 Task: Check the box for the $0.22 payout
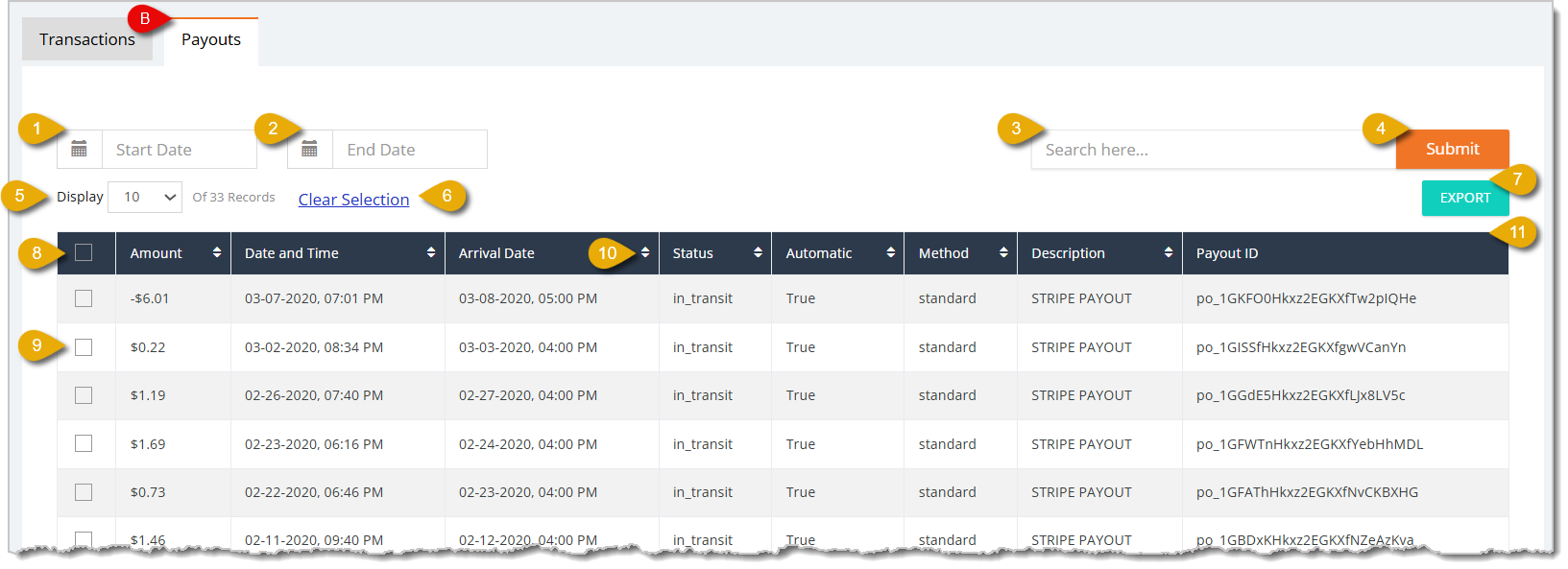(84, 347)
